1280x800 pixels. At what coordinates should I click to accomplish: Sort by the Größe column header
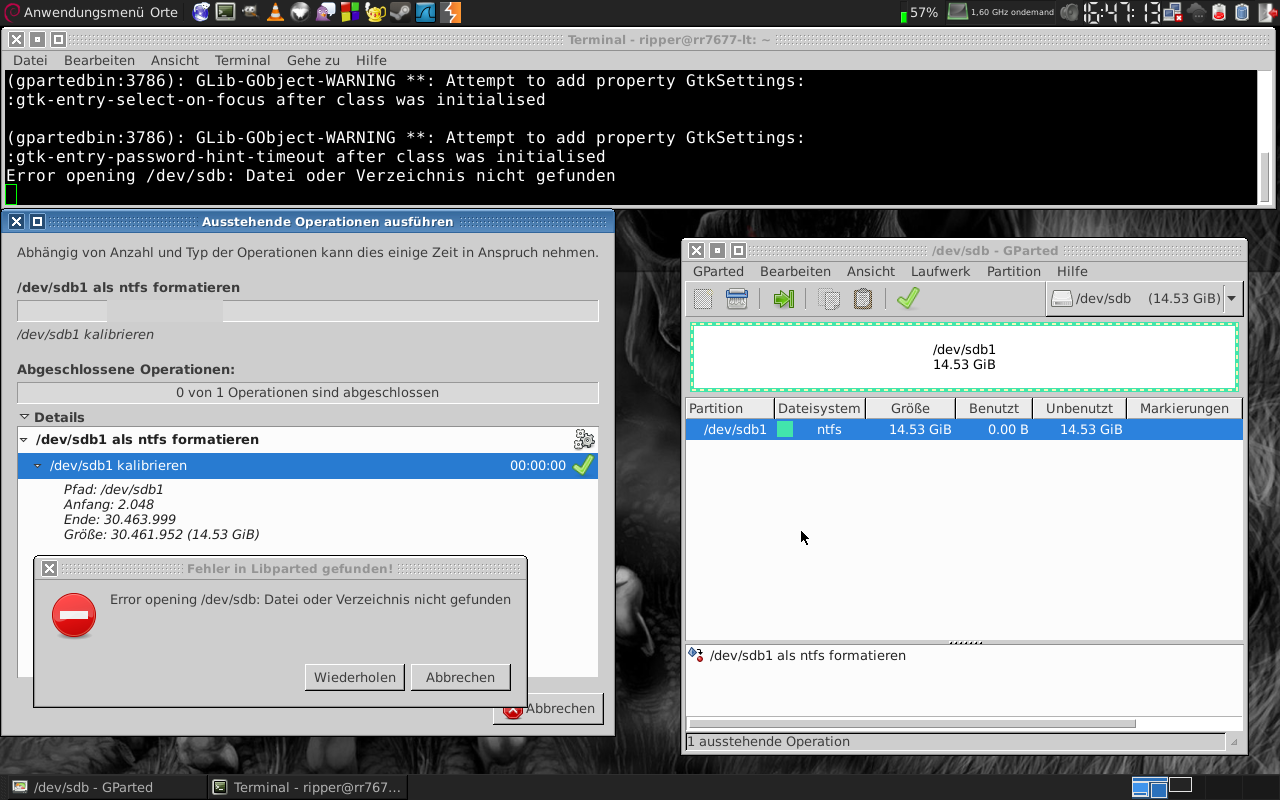[910, 408]
